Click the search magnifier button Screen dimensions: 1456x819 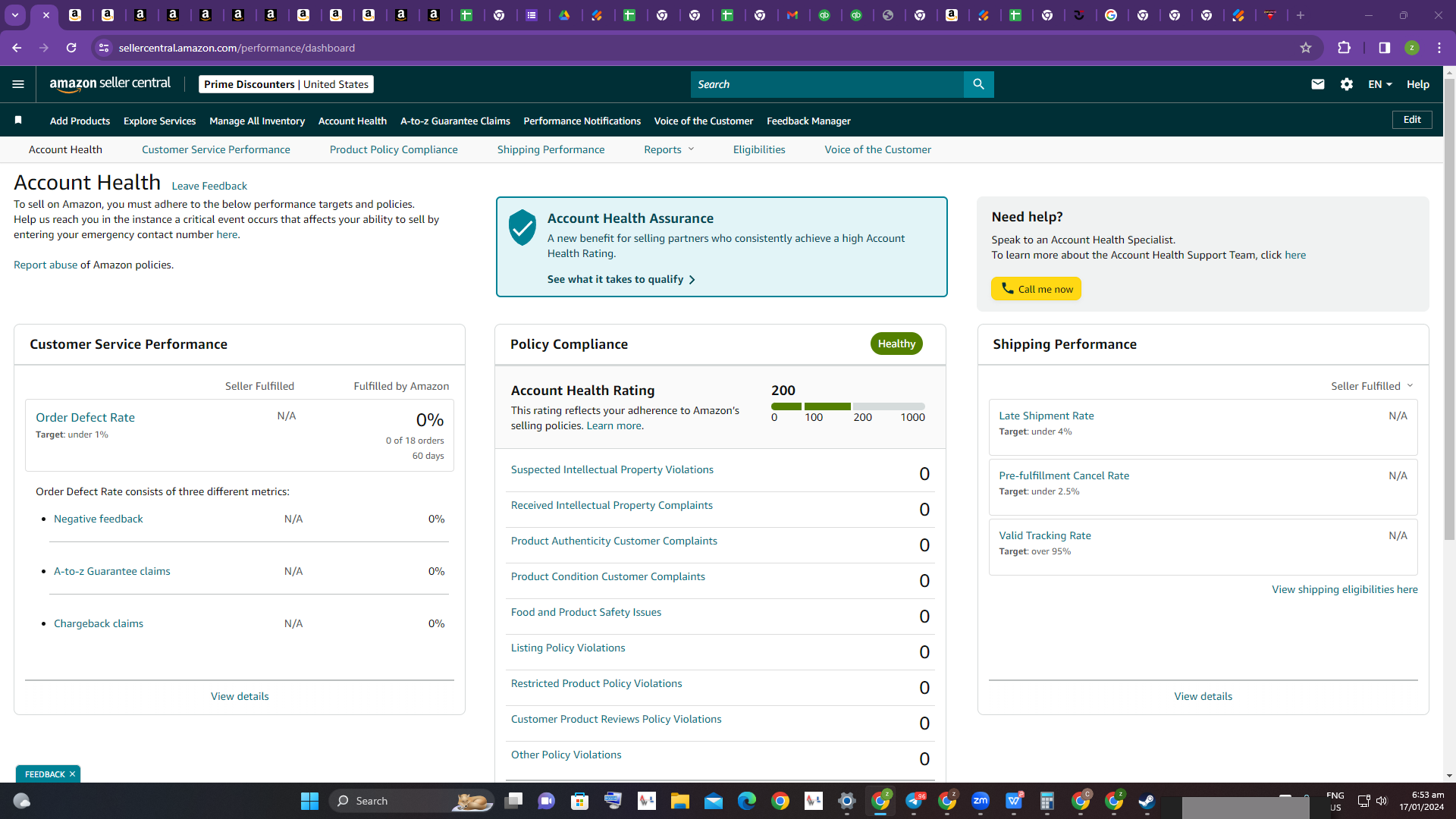pyautogui.click(x=978, y=84)
